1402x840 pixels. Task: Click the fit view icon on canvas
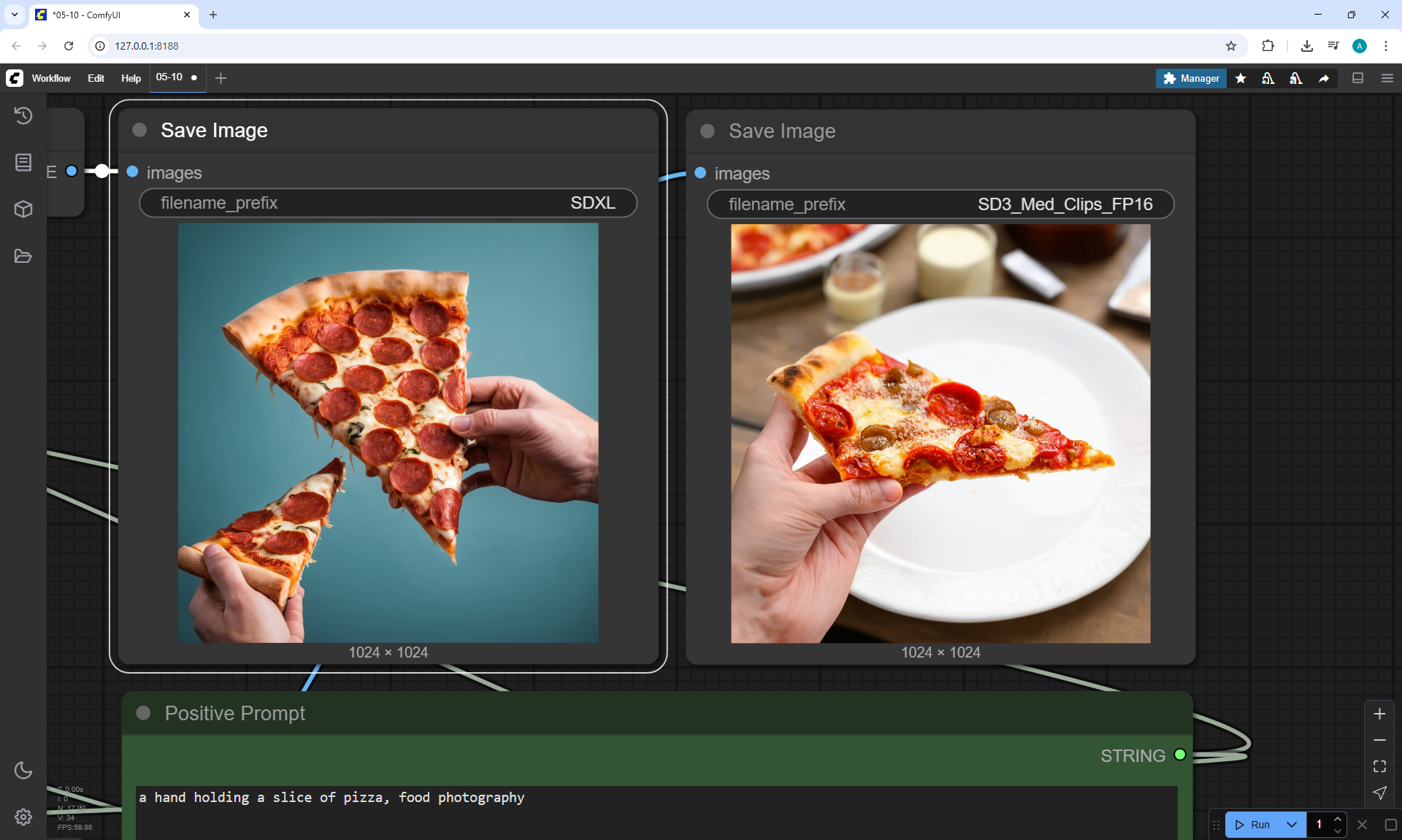click(x=1379, y=766)
